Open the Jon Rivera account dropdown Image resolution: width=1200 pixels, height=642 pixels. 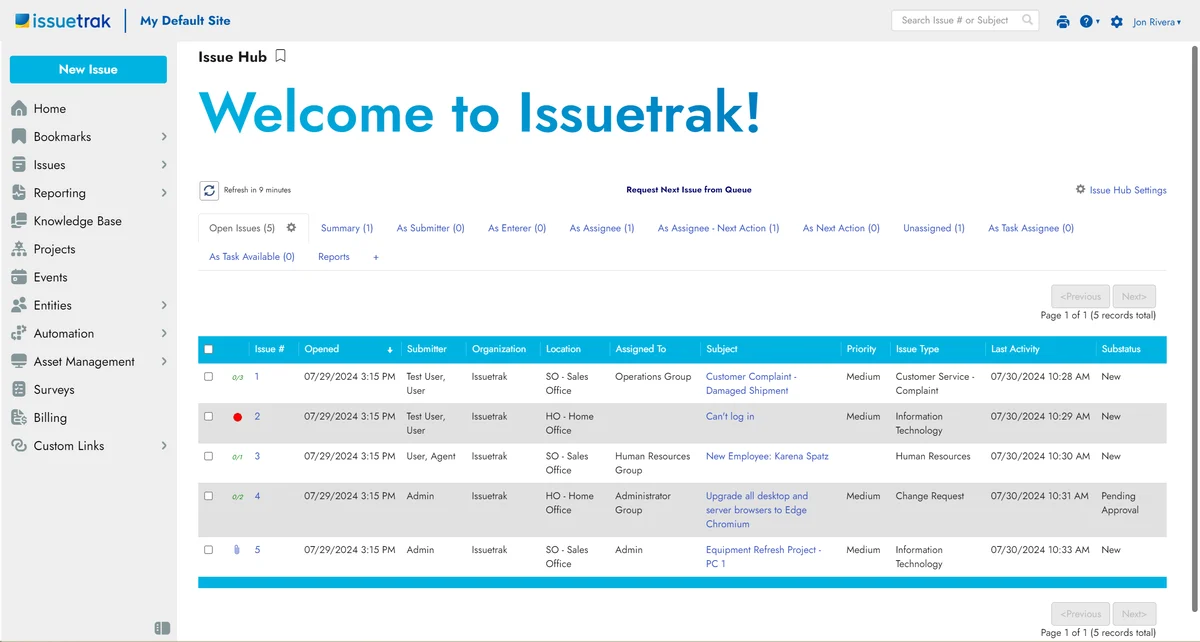coord(1155,20)
